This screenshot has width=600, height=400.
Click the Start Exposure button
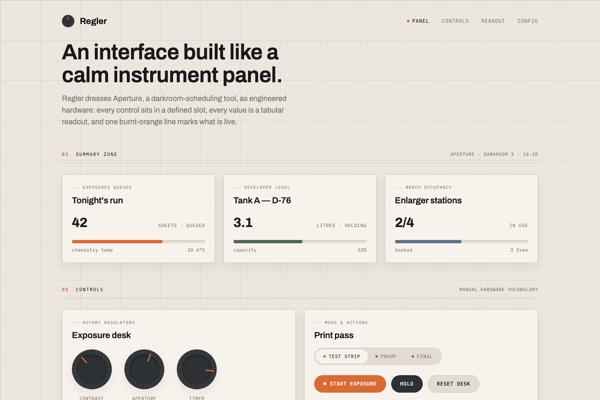click(350, 384)
